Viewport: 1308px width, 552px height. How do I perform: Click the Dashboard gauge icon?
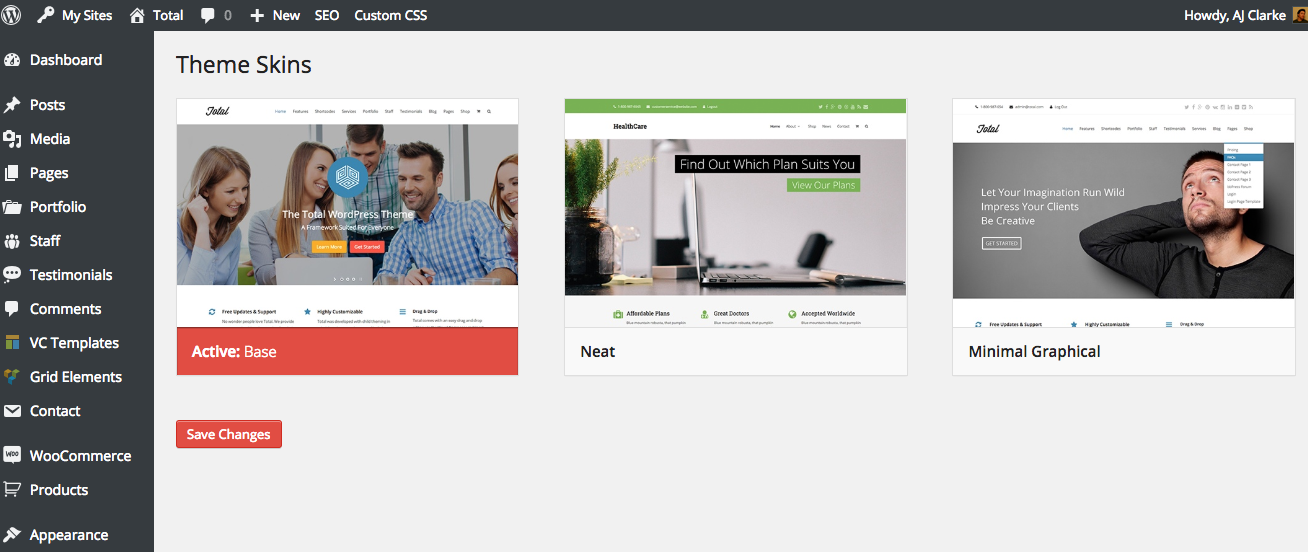pos(12,60)
